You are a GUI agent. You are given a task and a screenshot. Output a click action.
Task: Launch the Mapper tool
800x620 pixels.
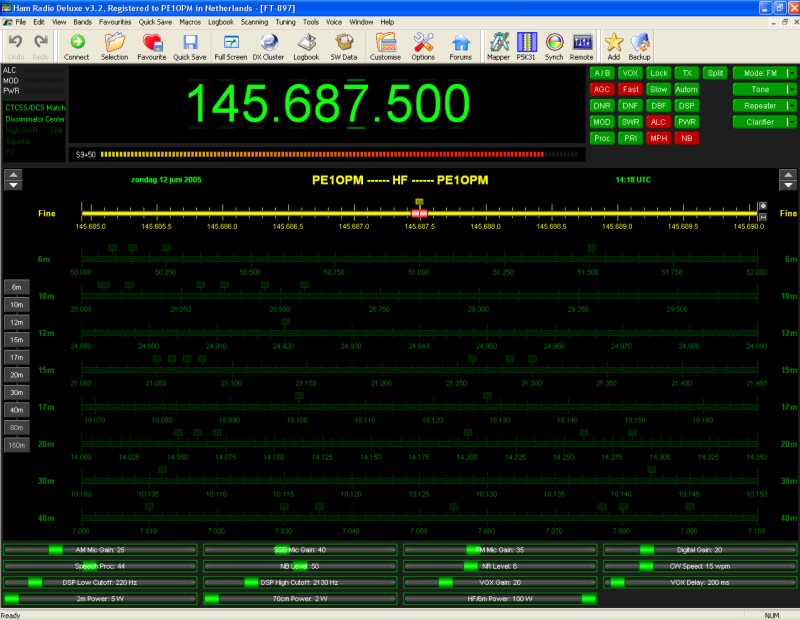(498, 46)
